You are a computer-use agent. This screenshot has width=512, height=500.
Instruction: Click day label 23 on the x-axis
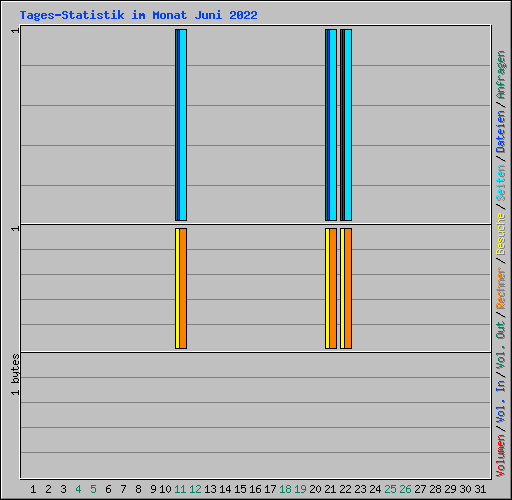[360, 489]
